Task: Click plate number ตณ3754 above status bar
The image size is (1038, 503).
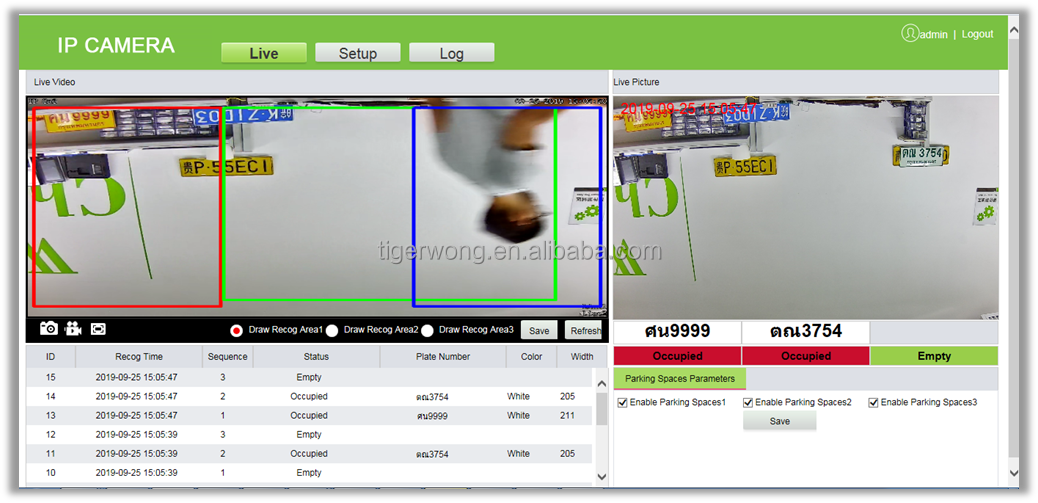Action: click(805, 331)
